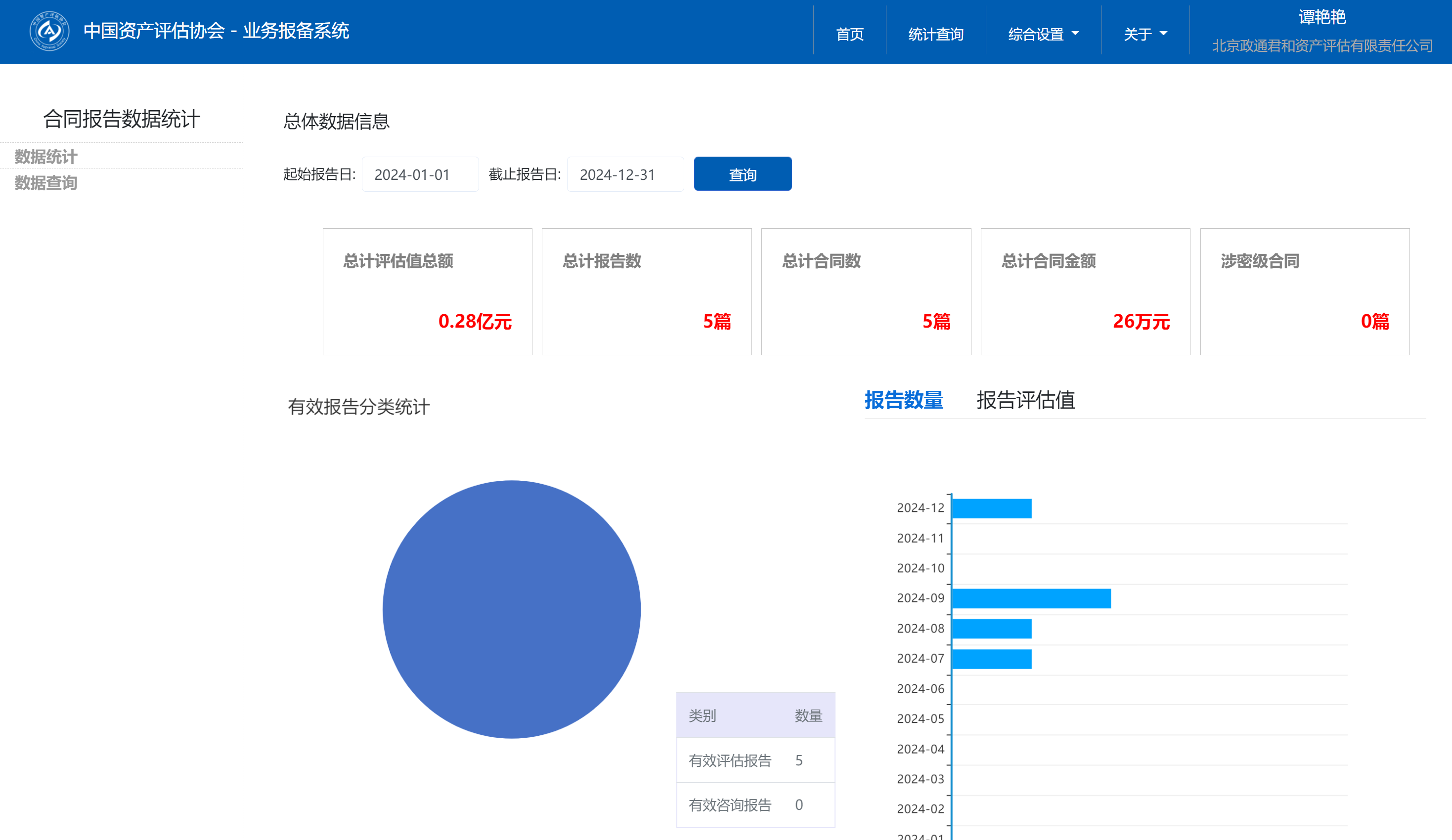Open the 统计查询 menu item

pyautogui.click(x=935, y=35)
